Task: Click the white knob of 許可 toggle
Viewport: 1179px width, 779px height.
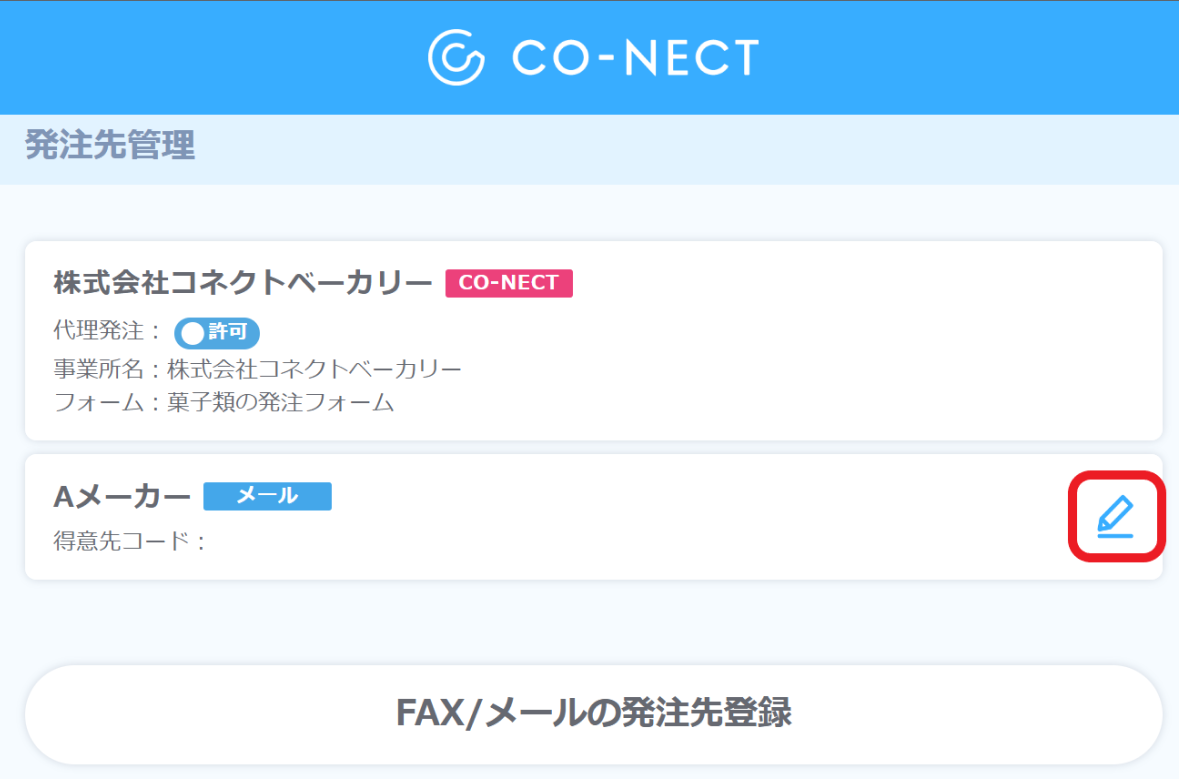Action: pos(192,333)
